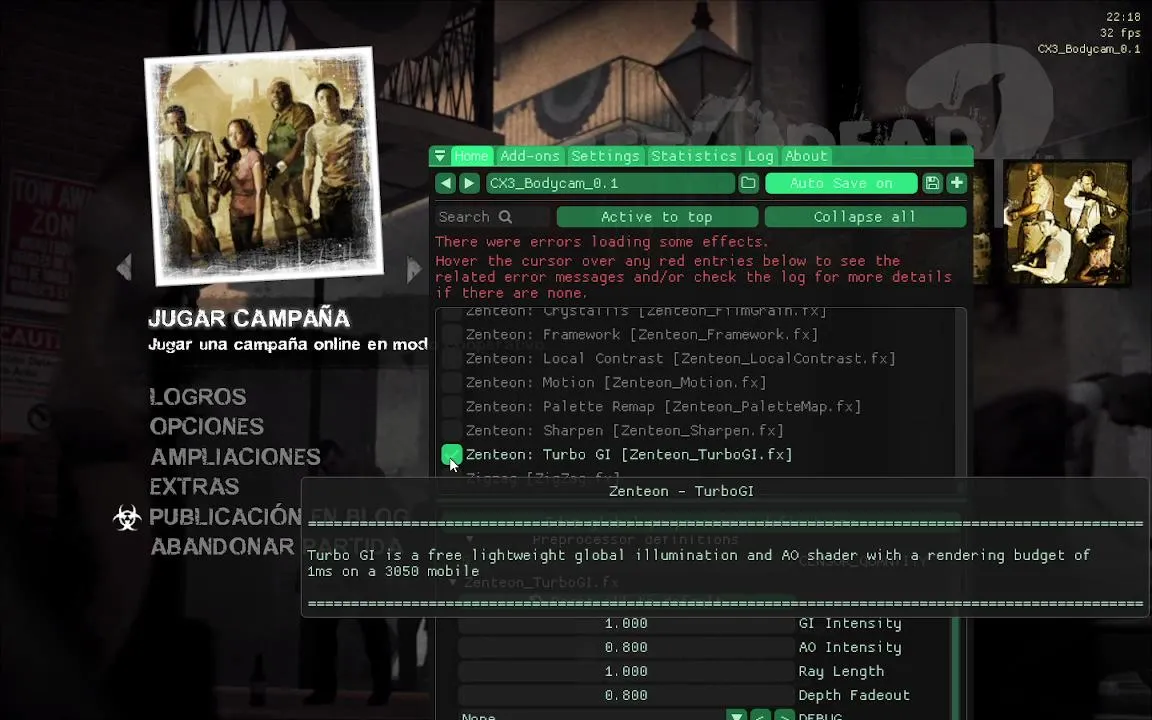The height and width of the screenshot is (720, 1152).
Task: Click the right carousel arrow beside survivor photo
Action: click(414, 270)
